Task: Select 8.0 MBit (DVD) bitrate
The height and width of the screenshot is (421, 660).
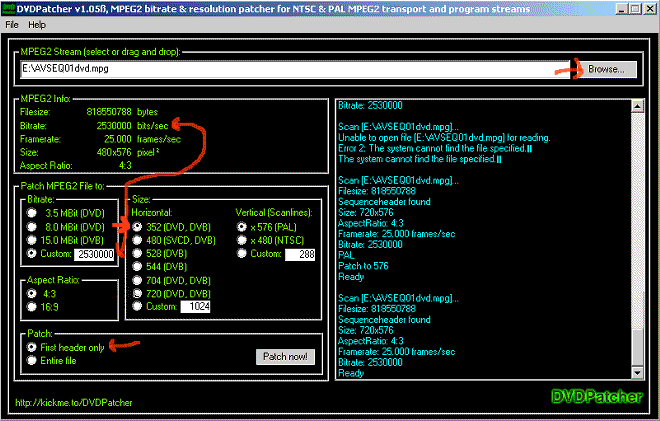Action: click(32, 227)
